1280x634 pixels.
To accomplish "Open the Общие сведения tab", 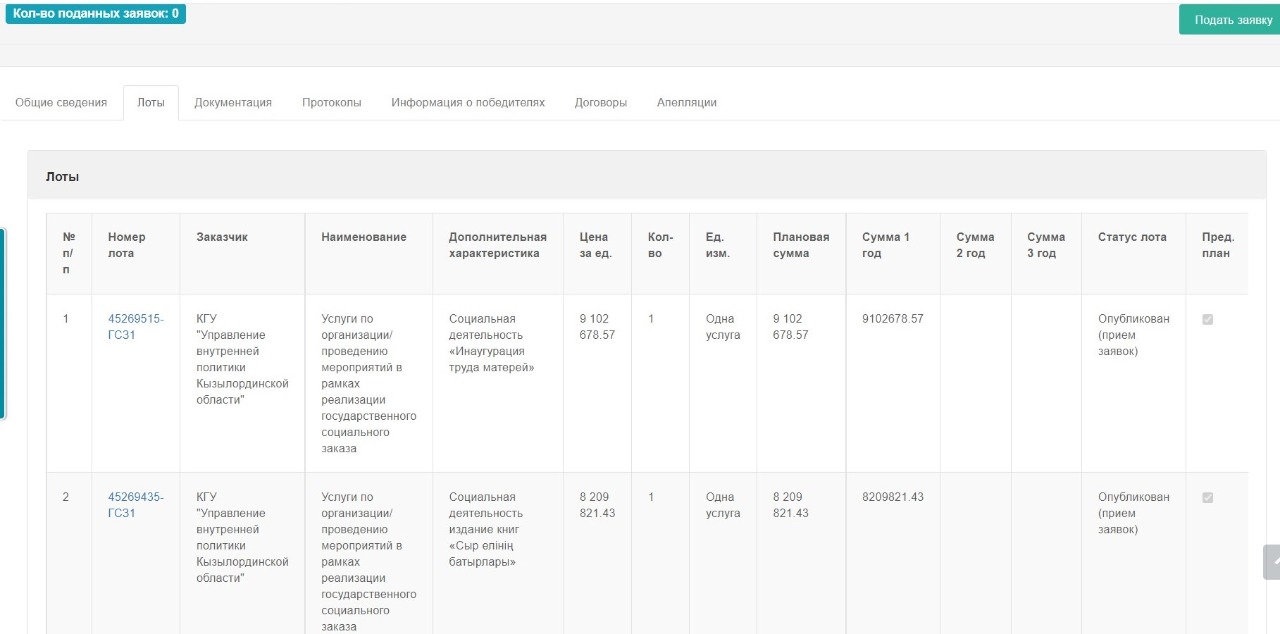I will coord(61,103).
